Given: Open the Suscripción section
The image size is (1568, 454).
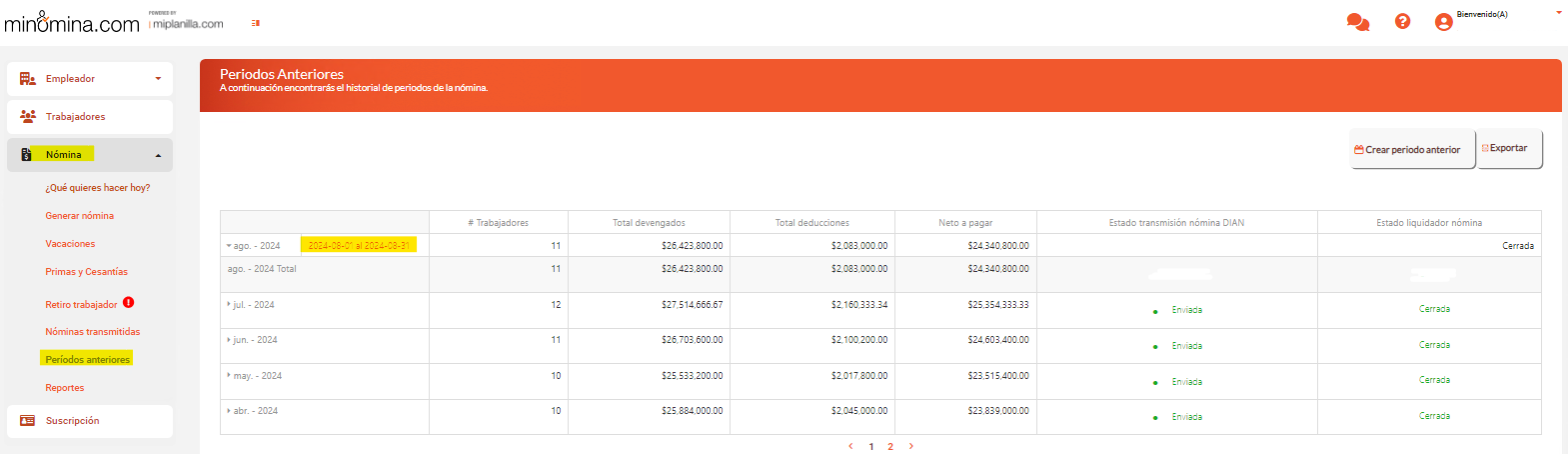Looking at the screenshot, I should [x=90, y=421].
